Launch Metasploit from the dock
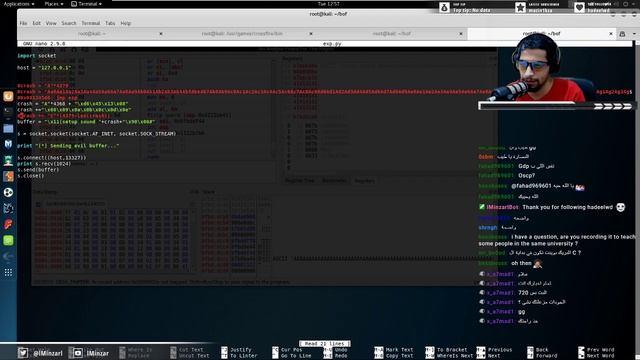Screen dimensions: 640x360 (x=8, y=144)
